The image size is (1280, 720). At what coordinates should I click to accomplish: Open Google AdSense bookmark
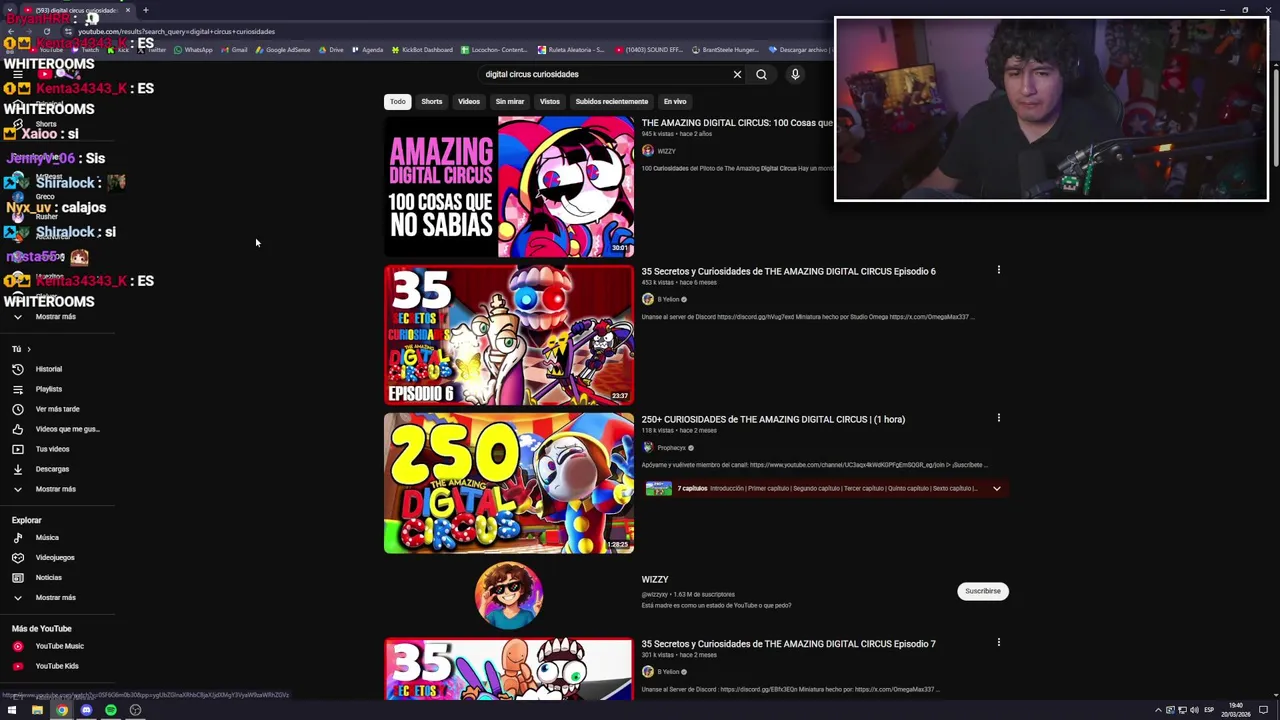click(x=283, y=50)
